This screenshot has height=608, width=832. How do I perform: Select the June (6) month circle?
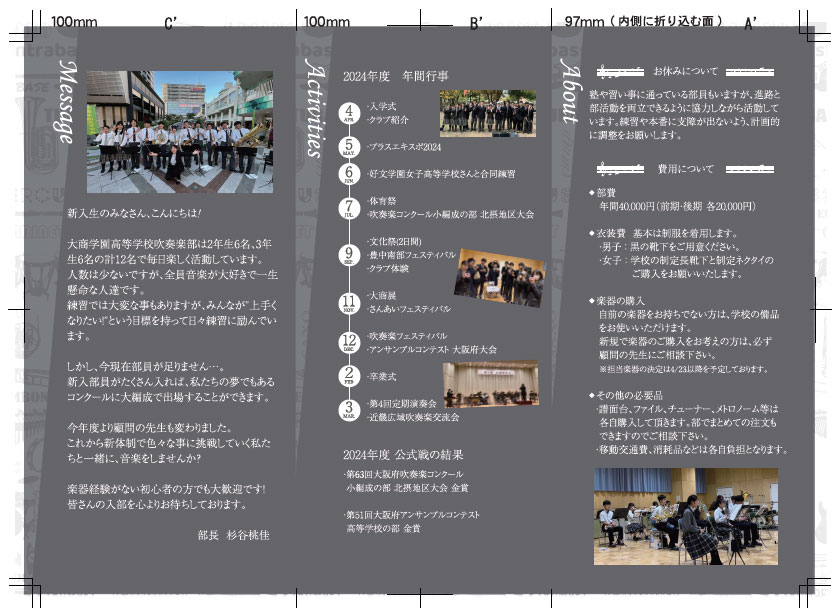point(349,174)
